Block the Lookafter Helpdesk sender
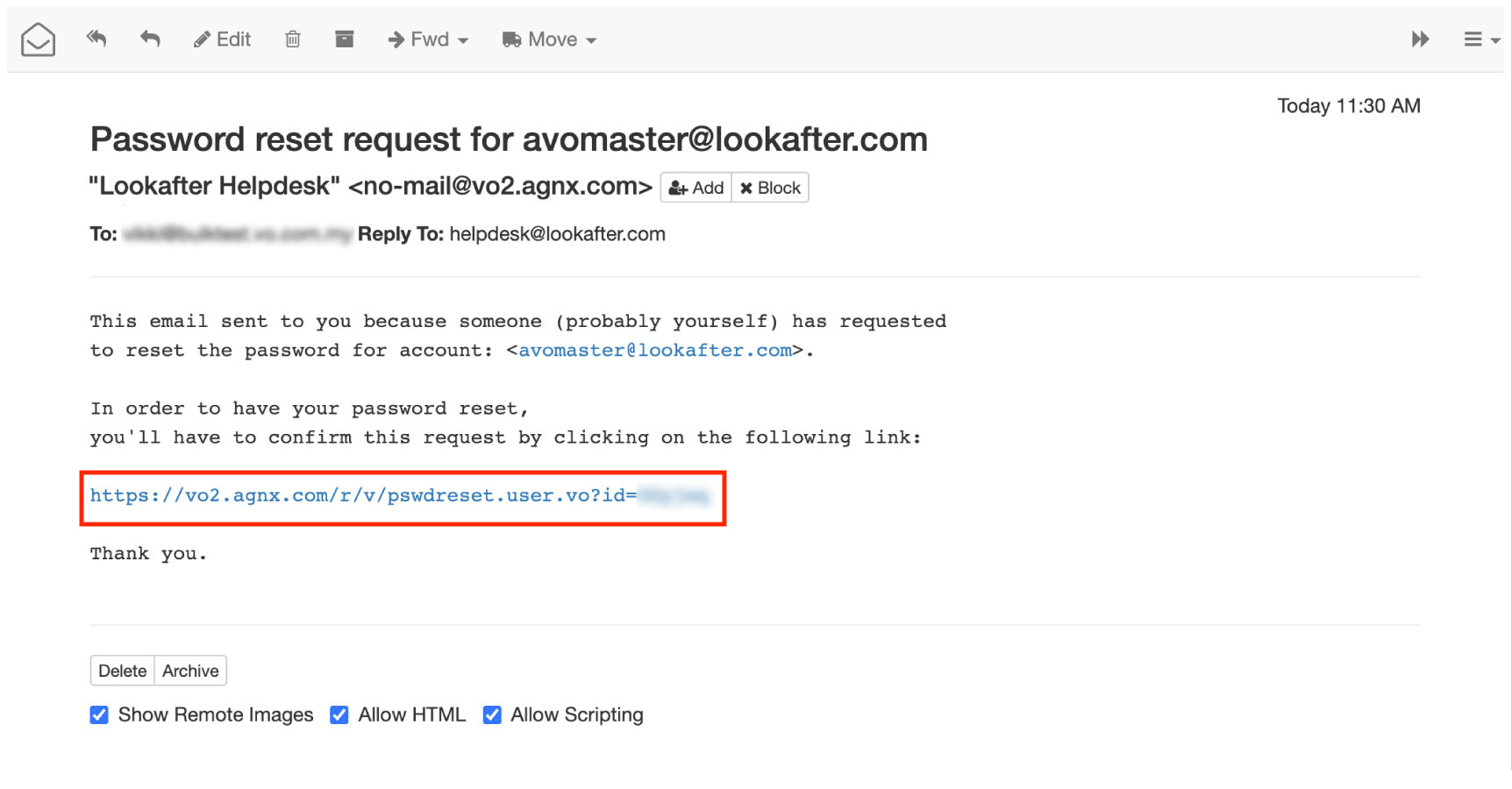Screen dimensions: 1512x789 pyautogui.click(x=770, y=188)
